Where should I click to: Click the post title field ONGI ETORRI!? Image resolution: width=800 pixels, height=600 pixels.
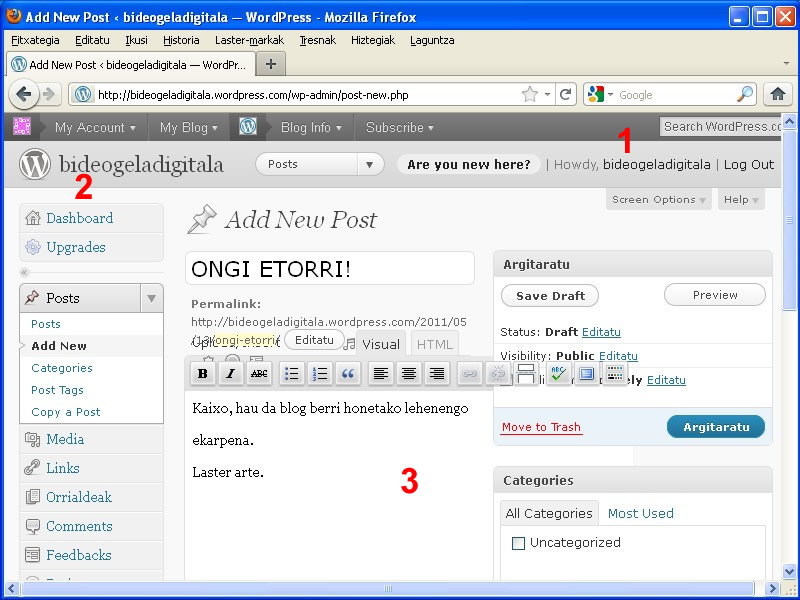(330, 269)
